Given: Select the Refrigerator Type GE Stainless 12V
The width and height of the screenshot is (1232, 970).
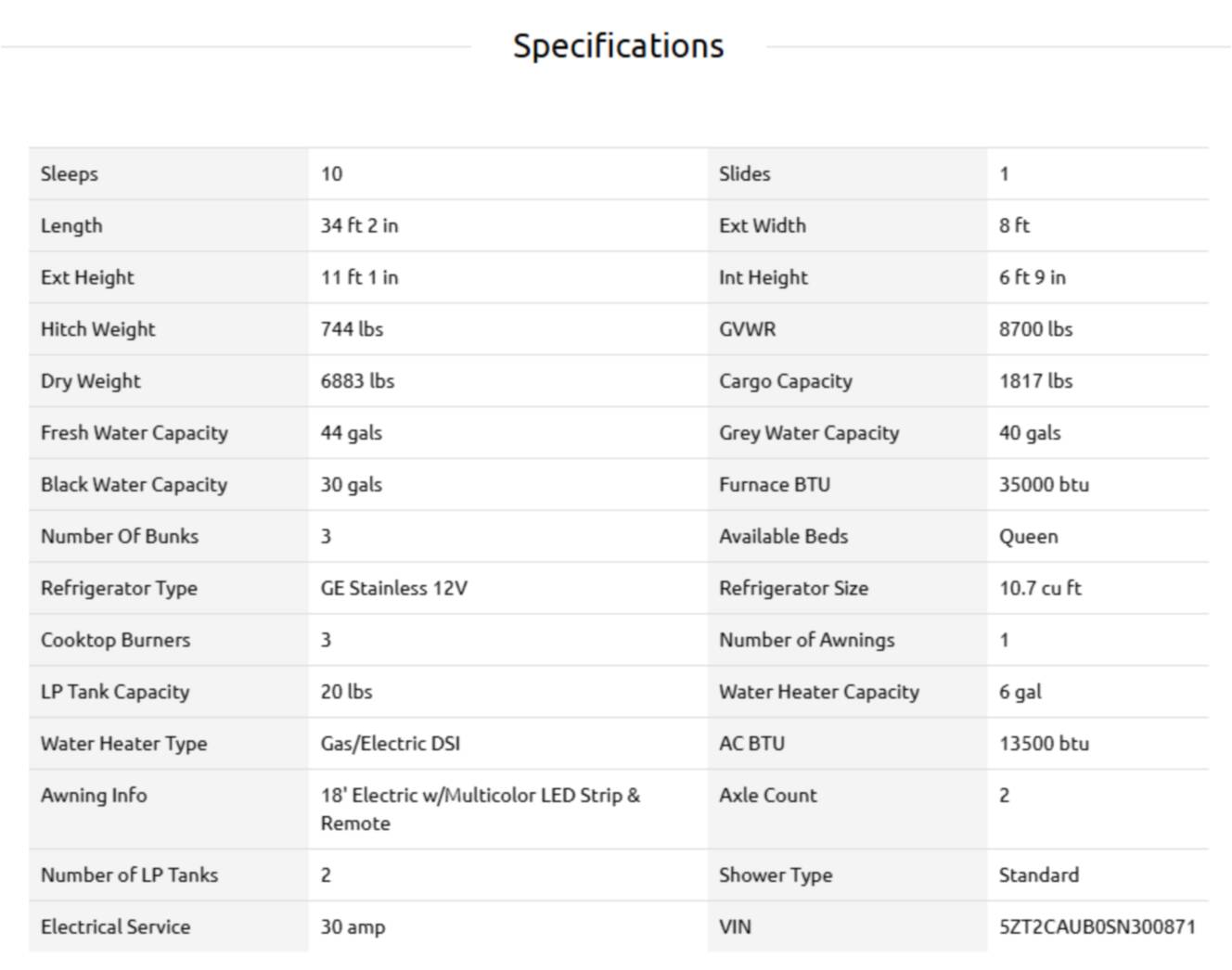Looking at the screenshot, I should tap(393, 588).
